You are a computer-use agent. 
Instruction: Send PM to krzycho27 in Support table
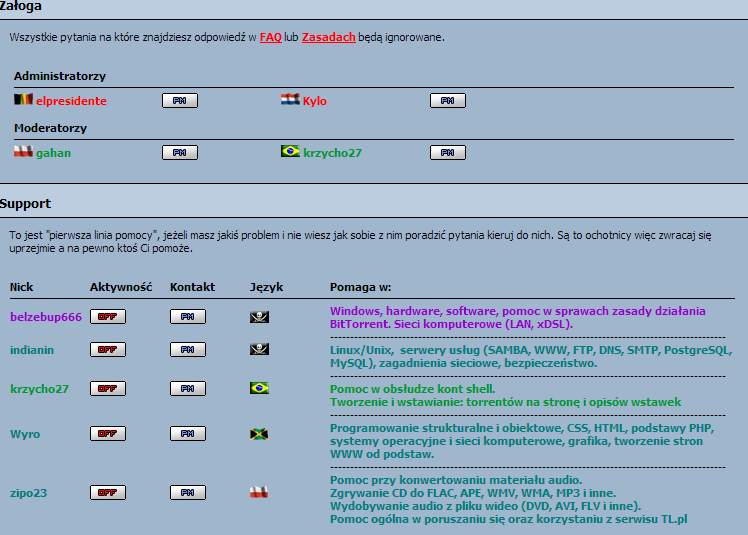pyautogui.click(x=188, y=388)
